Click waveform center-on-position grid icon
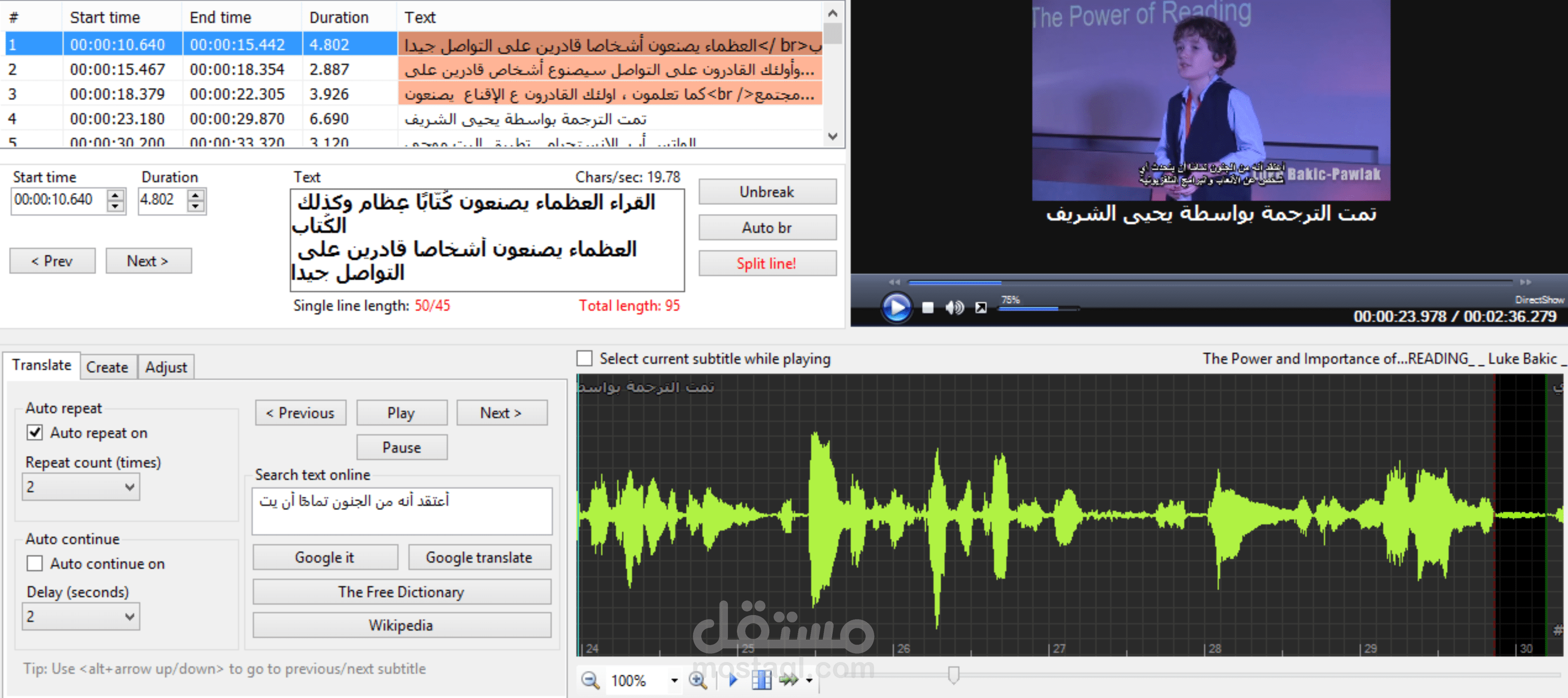The height and width of the screenshot is (698, 1568). coord(761,680)
